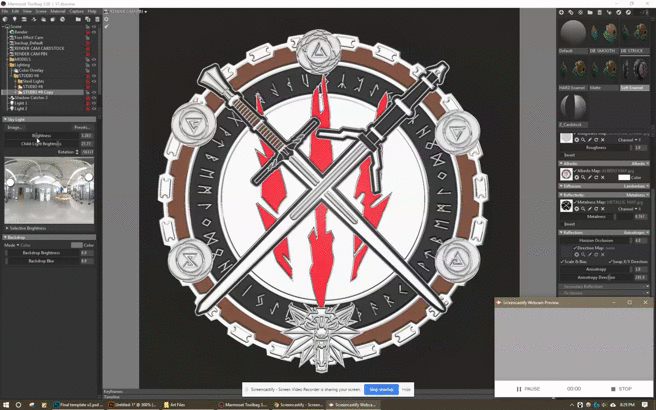Open the Reflectivity Metalness dropdown
The height and width of the screenshot is (410, 656).
[x=637, y=195]
